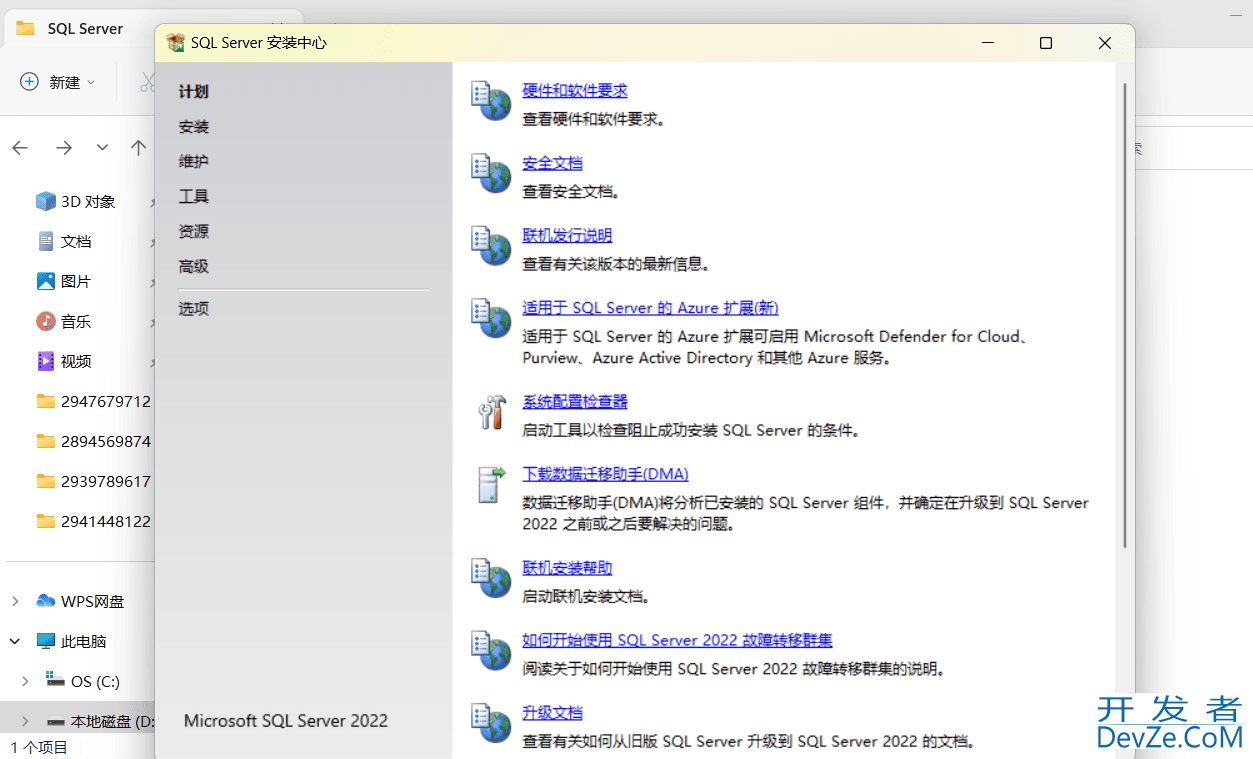Open the 升级文档 link
The width and height of the screenshot is (1253, 759).
[552, 713]
